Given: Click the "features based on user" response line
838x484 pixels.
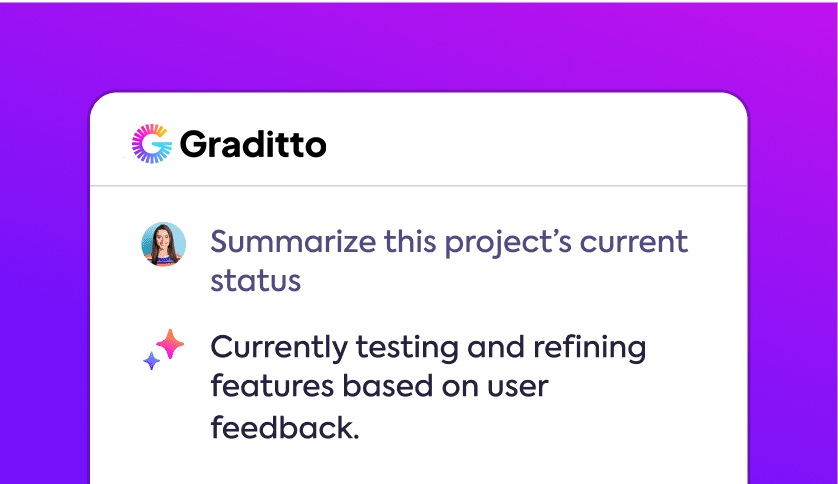Looking at the screenshot, I should coord(379,386).
